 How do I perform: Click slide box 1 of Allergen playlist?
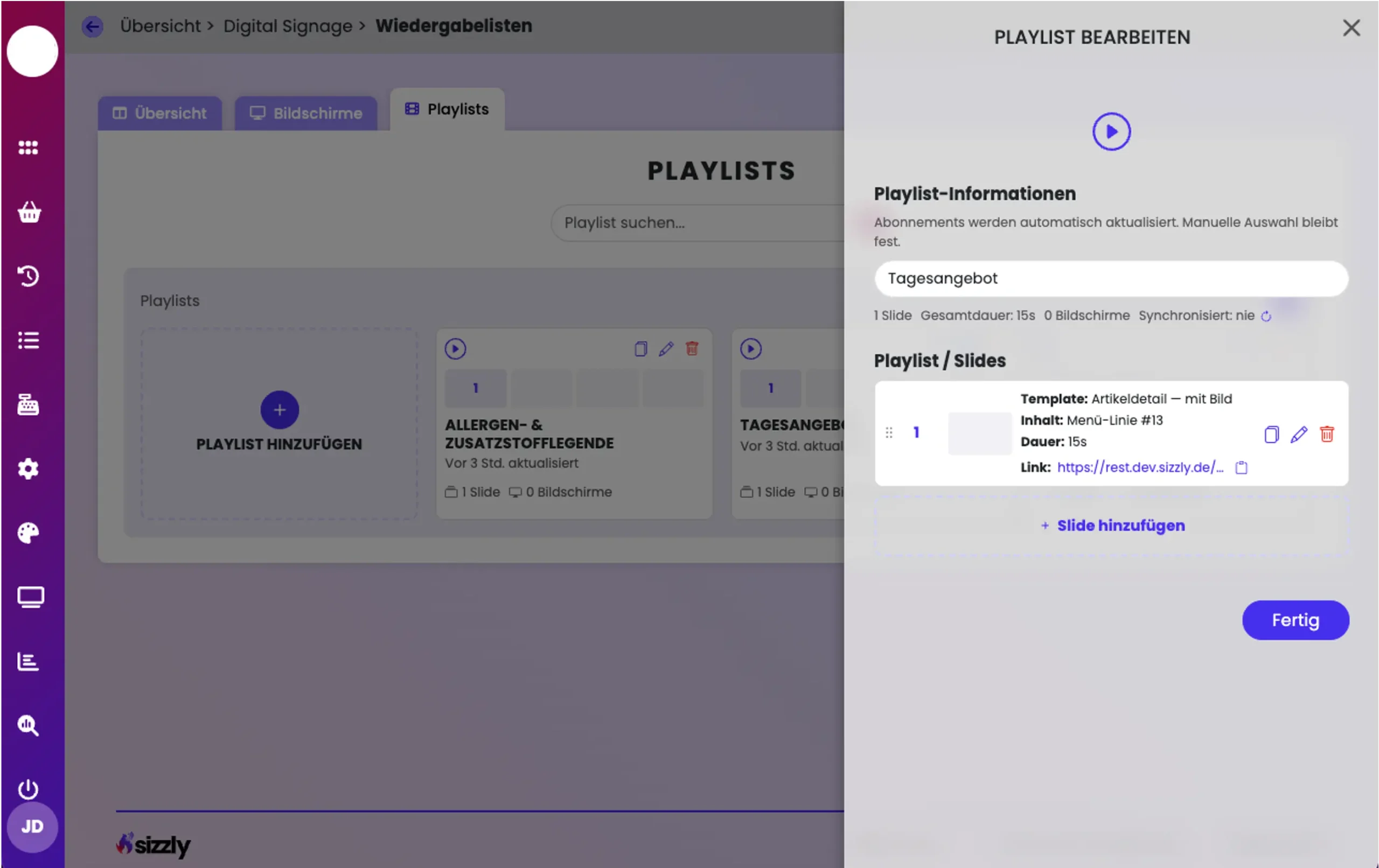pyautogui.click(x=475, y=388)
